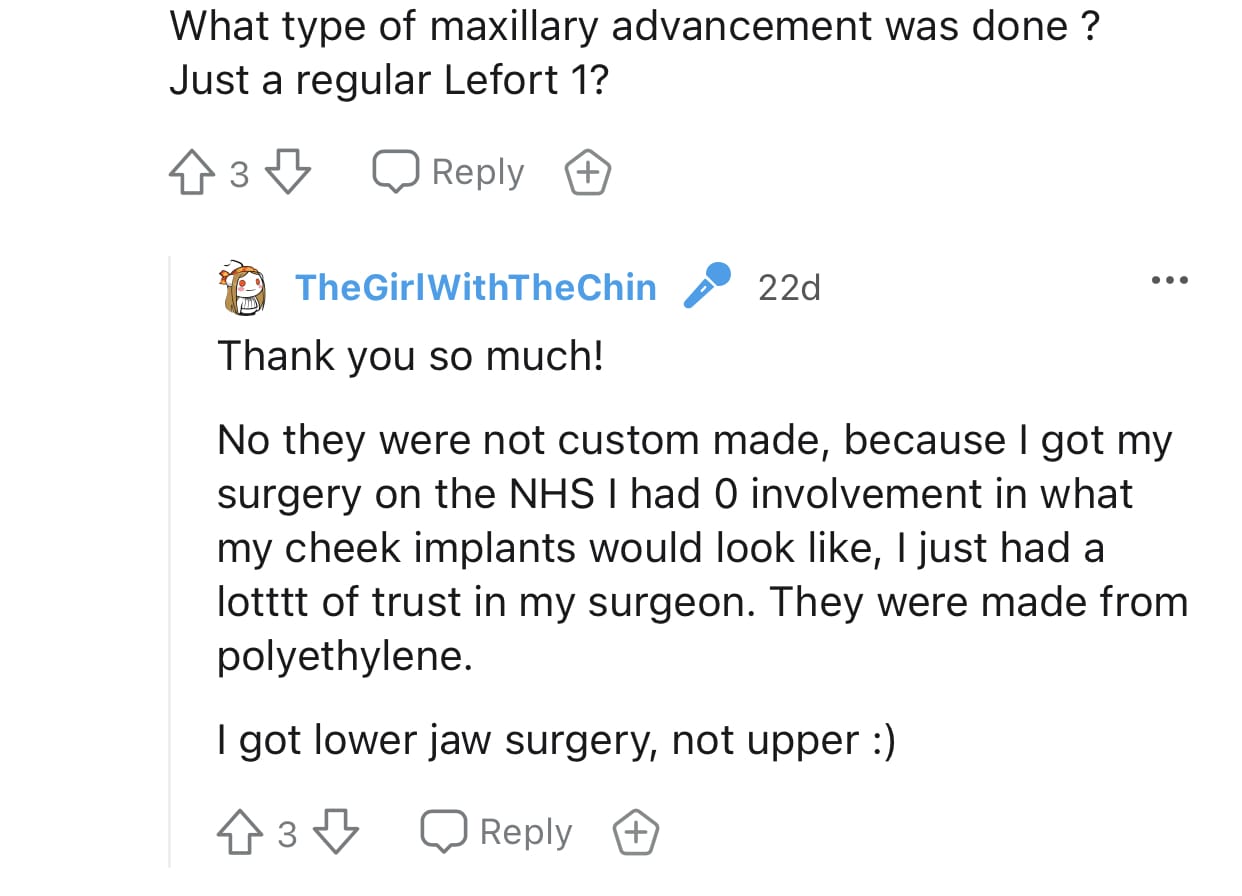This screenshot has width=1242, height=896.
Task: Collapse the thread using the vertical line
Action: click(169, 560)
